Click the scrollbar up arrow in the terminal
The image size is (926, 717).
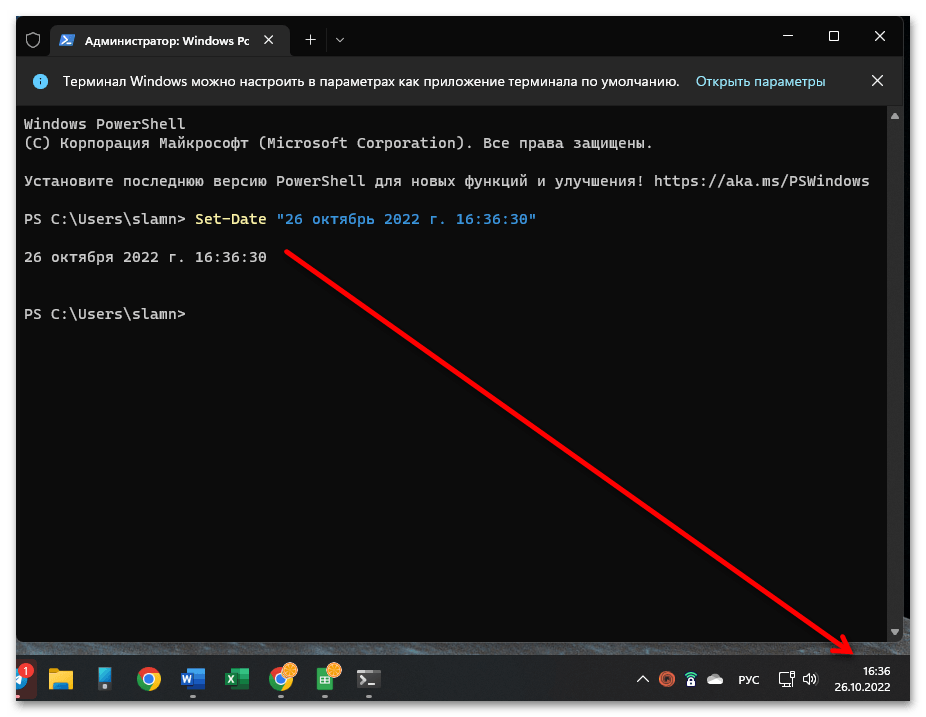pyautogui.click(x=895, y=116)
